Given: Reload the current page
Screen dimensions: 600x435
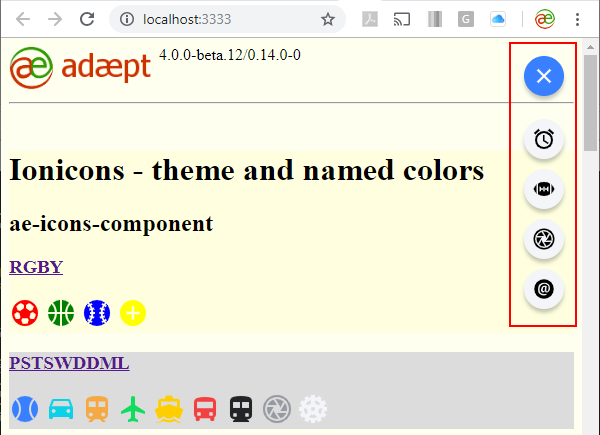Looking at the screenshot, I should (x=87, y=19).
